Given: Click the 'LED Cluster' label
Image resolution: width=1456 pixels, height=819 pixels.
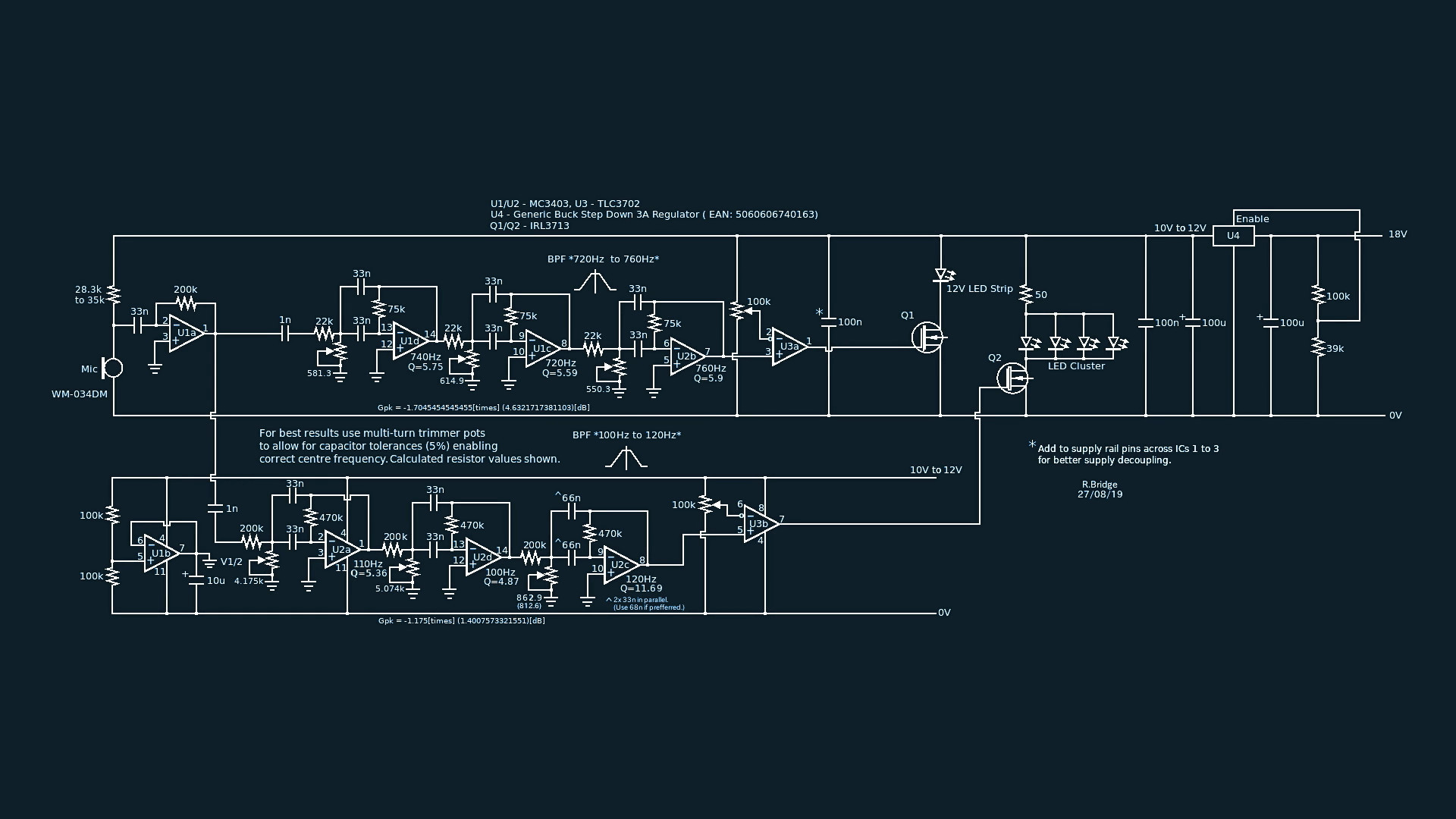Looking at the screenshot, I should point(1076,366).
